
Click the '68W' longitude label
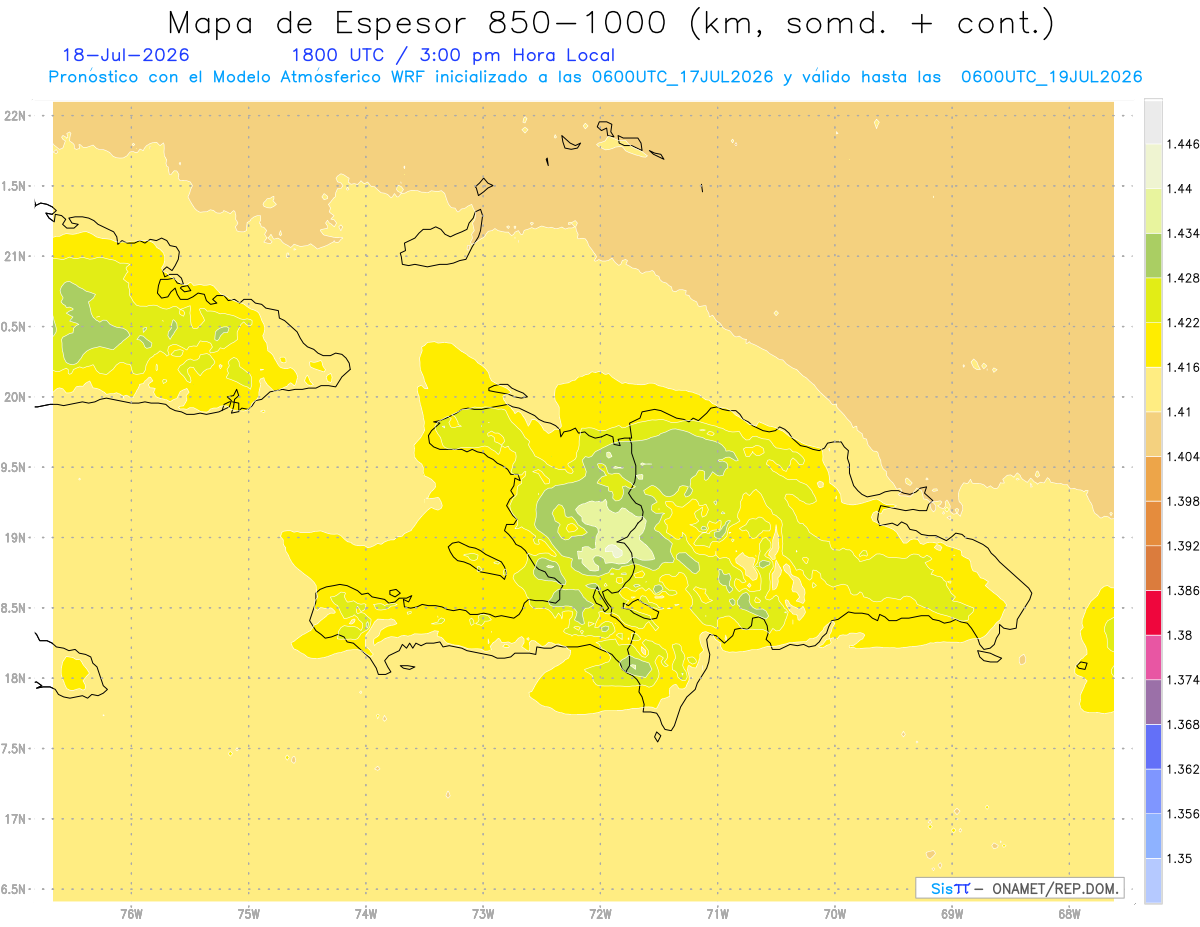(1069, 914)
